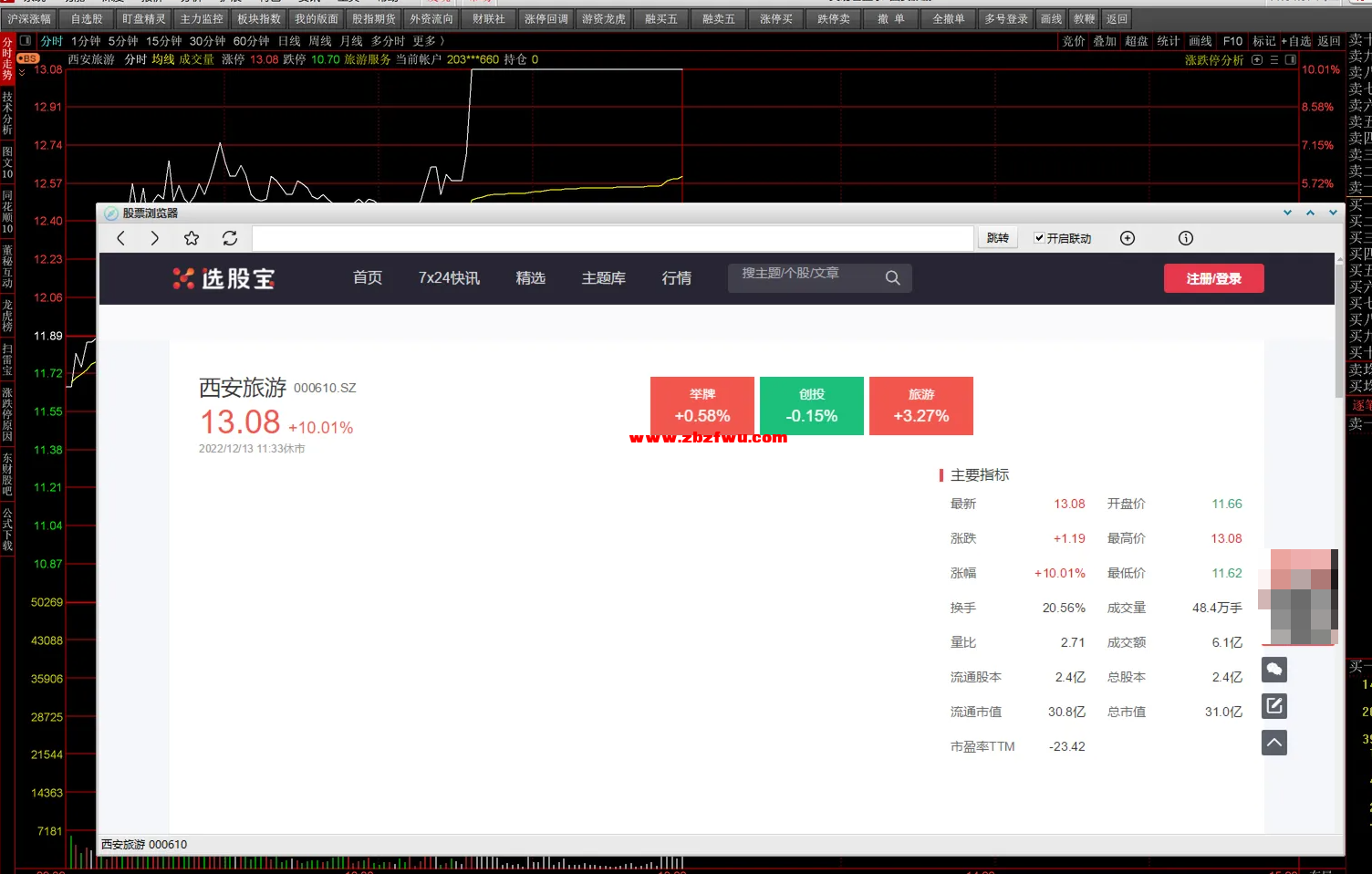Open the edit/feedback floating icon
Screen dimensions: 1372x874
pyautogui.click(x=1274, y=706)
